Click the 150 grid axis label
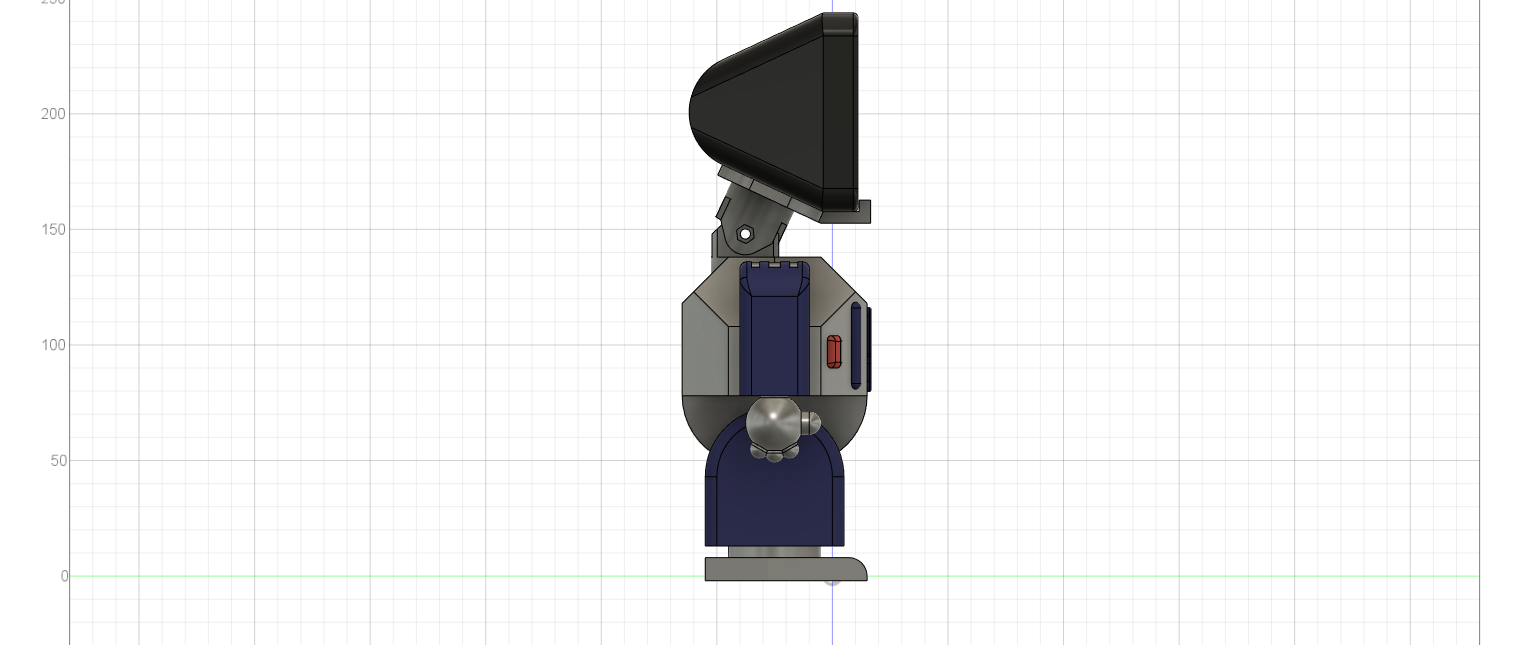Viewport: 1536px width, 645px height. coord(53,230)
